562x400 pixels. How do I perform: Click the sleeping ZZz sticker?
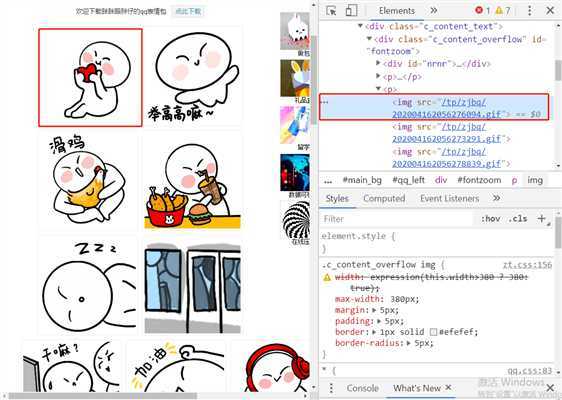pyautogui.click(x=88, y=286)
